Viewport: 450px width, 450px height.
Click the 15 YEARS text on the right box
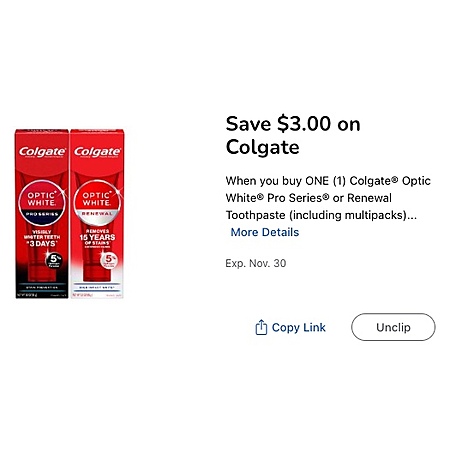(97, 237)
